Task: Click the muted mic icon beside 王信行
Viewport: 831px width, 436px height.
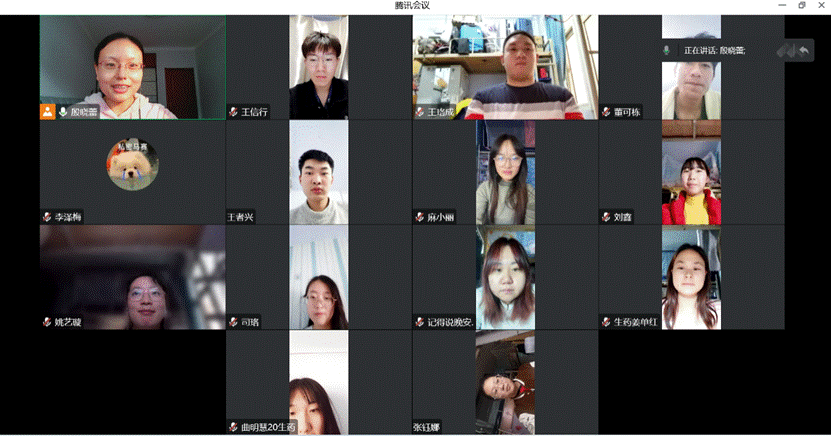Action: tap(233, 112)
